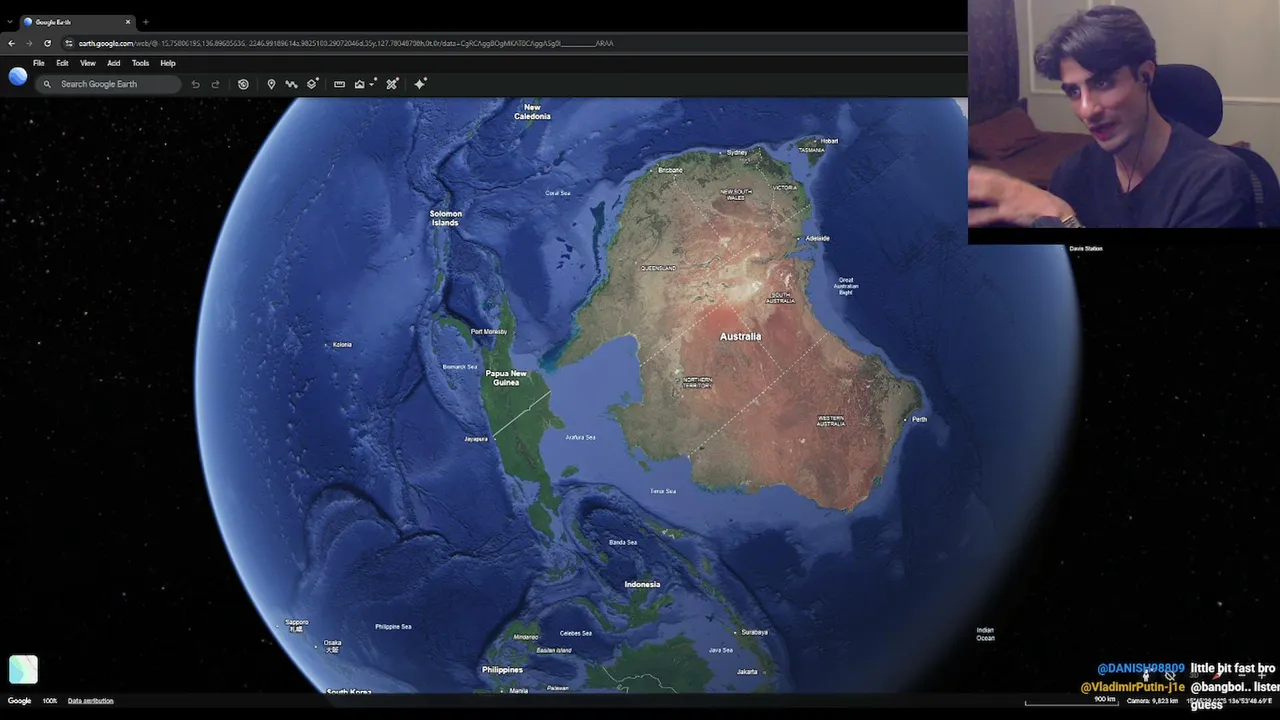
Task: Click the Banda Sea label
Action: [623, 542]
